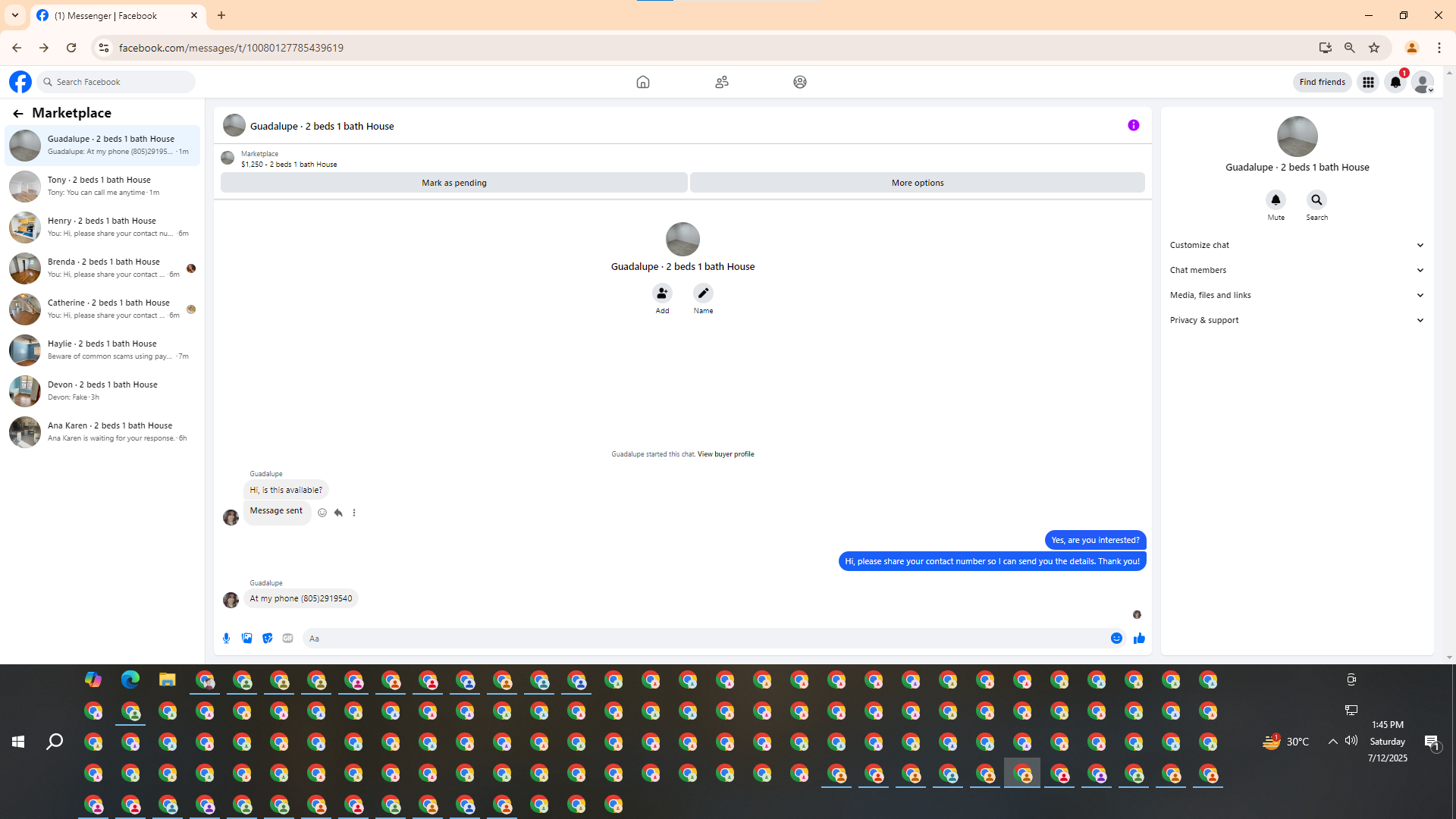
Task: Expand Media, files and links section
Action: tap(1297, 295)
